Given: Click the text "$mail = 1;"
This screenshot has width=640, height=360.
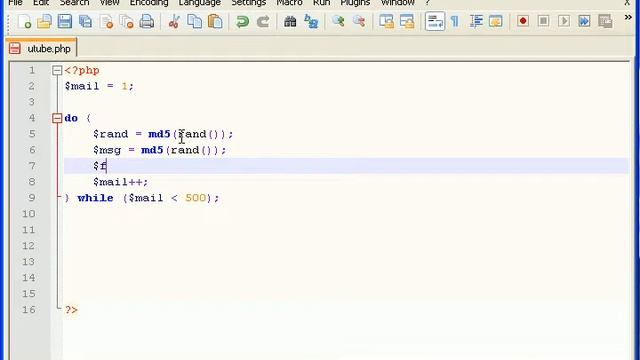Looking at the screenshot, I should click(99, 87).
